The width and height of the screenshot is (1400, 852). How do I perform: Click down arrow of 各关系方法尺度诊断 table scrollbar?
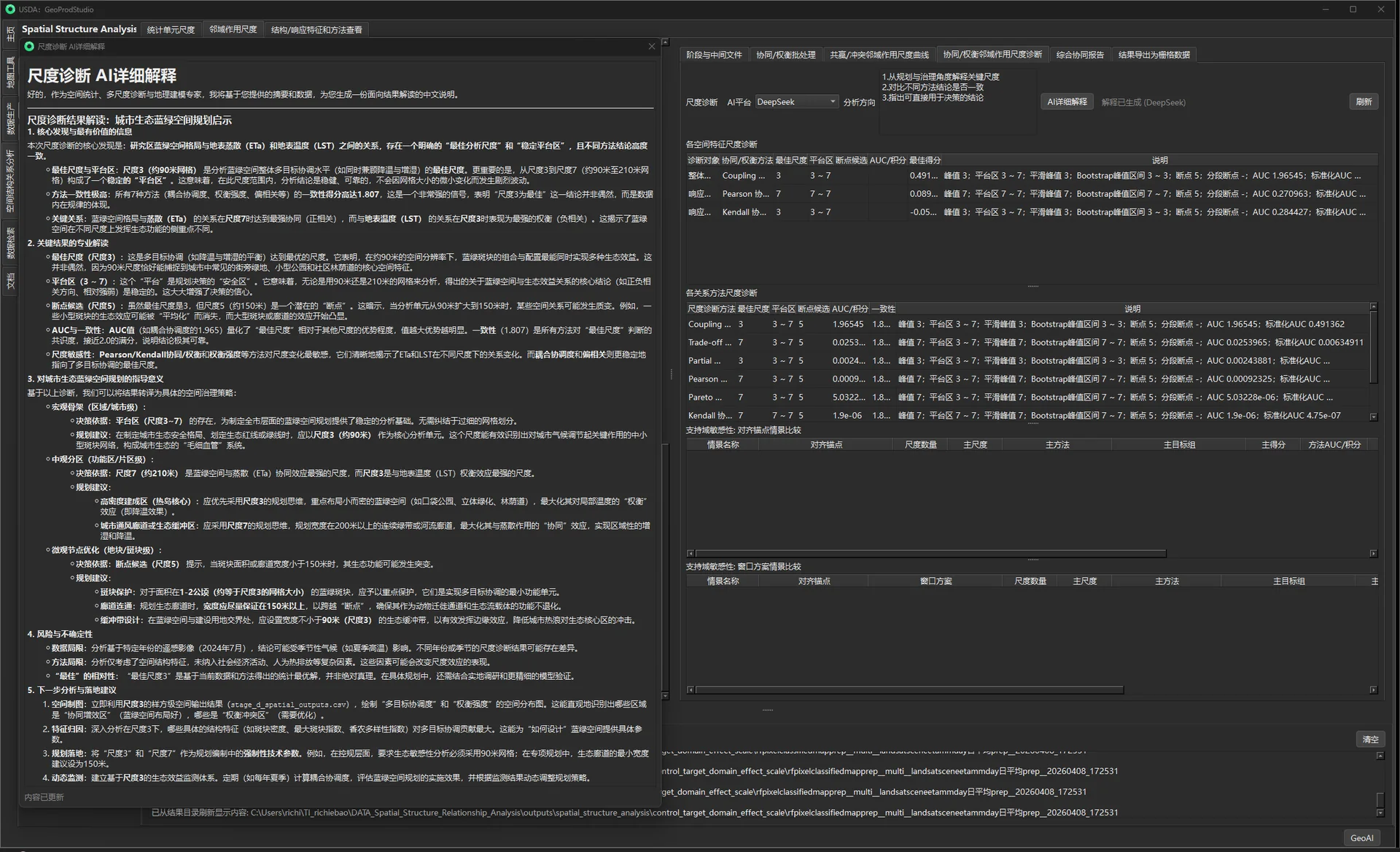point(1373,417)
